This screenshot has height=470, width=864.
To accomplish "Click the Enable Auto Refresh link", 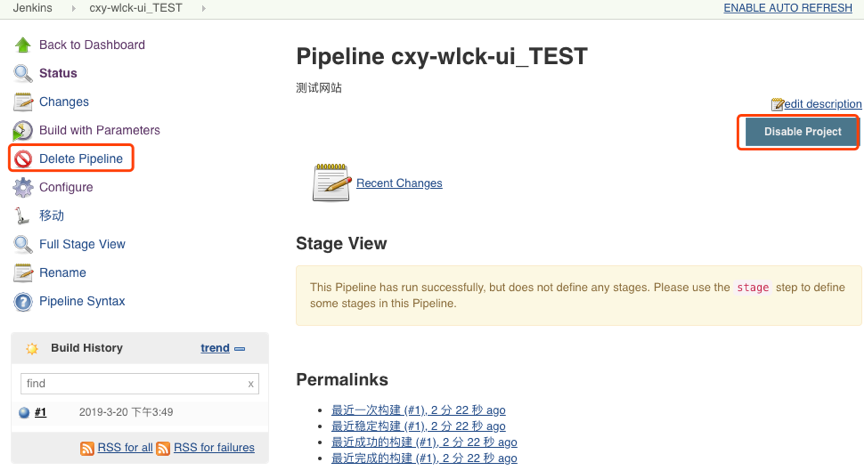I will tap(789, 8).
